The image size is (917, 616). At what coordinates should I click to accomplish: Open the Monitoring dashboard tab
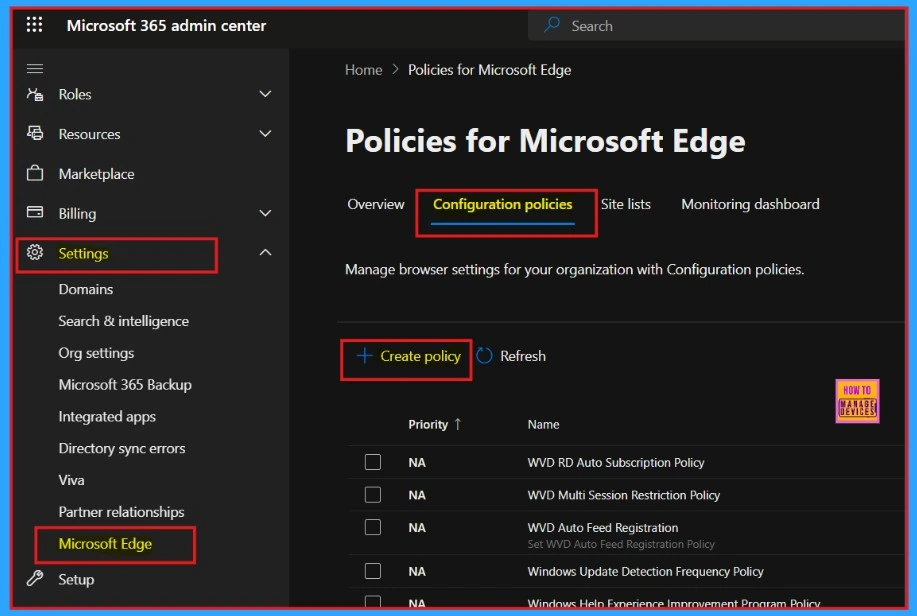(x=750, y=204)
